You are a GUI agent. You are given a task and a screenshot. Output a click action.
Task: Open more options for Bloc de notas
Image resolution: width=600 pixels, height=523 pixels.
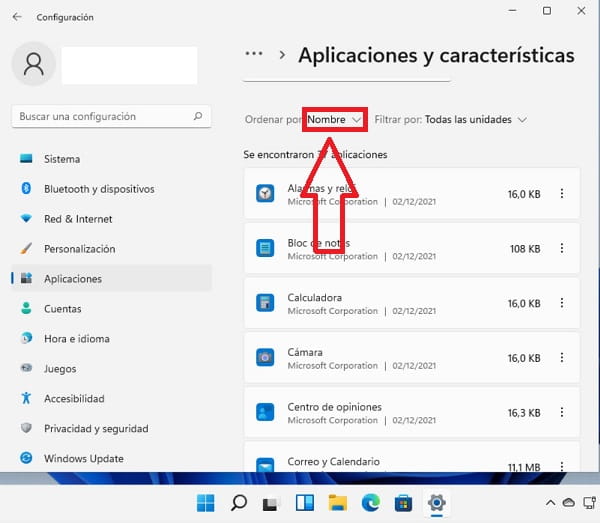click(x=562, y=248)
